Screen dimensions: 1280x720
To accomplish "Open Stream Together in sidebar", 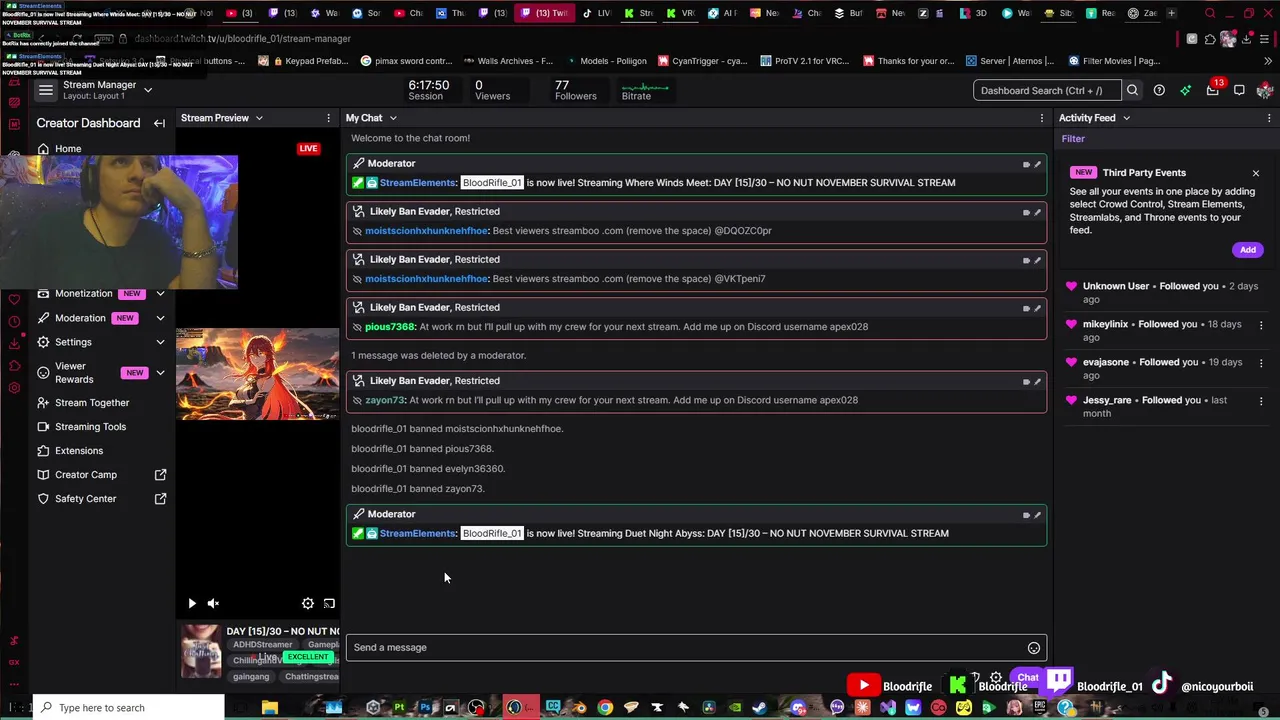I will [x=92, y=403].
